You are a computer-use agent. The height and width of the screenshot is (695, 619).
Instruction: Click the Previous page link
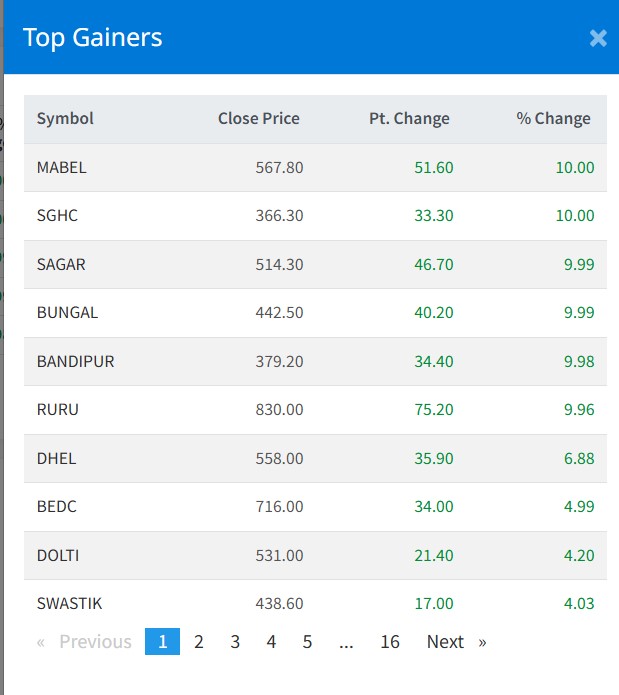pos(85,642)
